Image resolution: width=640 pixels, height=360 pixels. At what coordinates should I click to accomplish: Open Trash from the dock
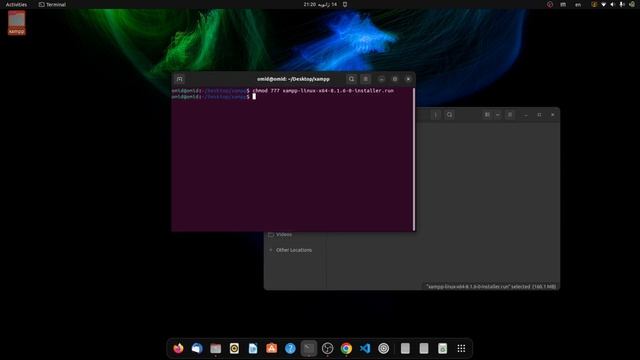(x=442, y=348)
